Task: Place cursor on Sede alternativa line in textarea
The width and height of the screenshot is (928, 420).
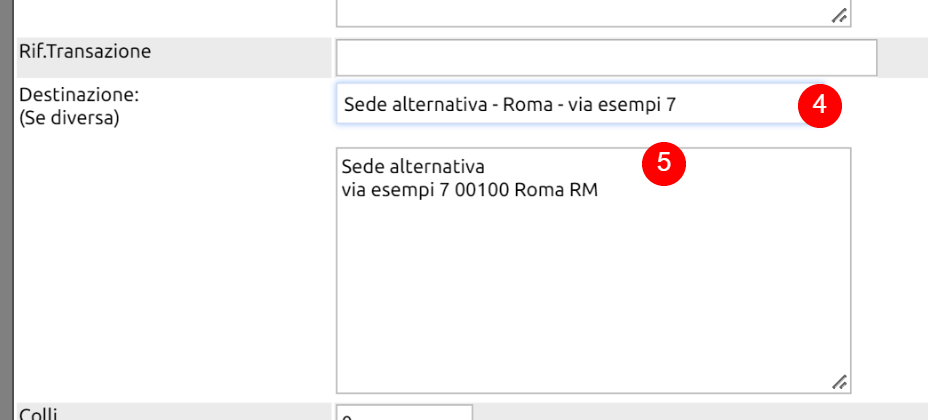Action: pos(413,167)
